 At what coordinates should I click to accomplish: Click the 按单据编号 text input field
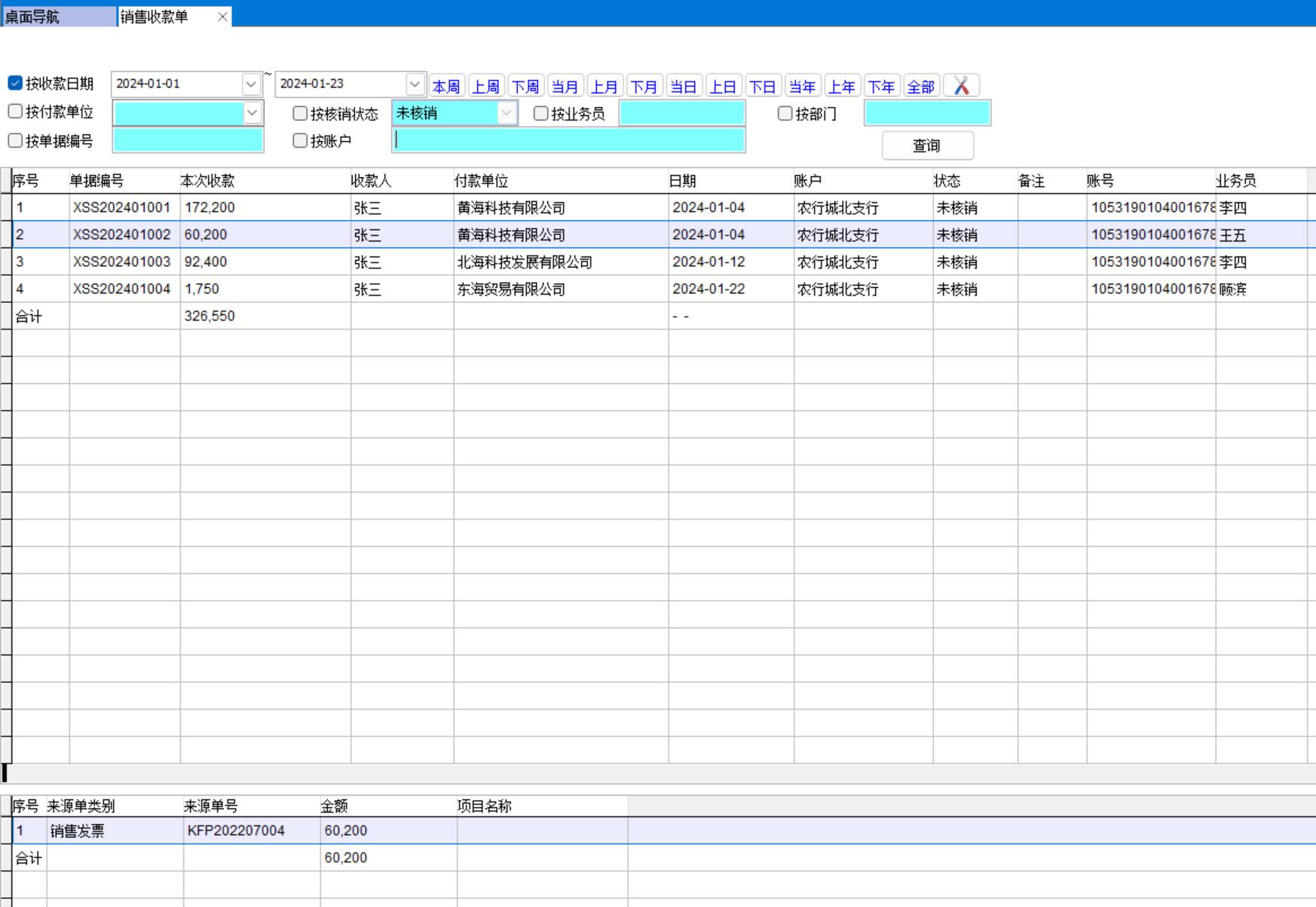coord(188,141)
